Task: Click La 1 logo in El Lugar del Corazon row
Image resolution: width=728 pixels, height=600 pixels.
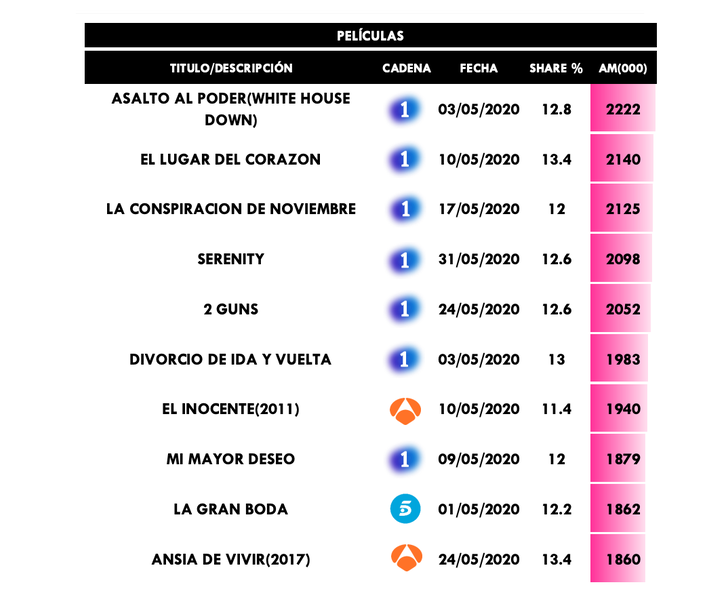Action: pos(405,159)
